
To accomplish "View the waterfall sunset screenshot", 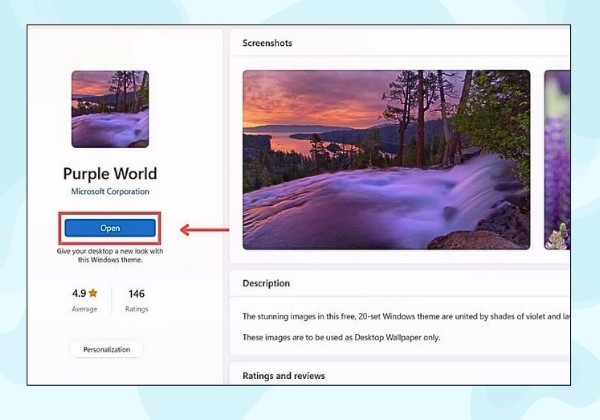I will pos(386,160).
